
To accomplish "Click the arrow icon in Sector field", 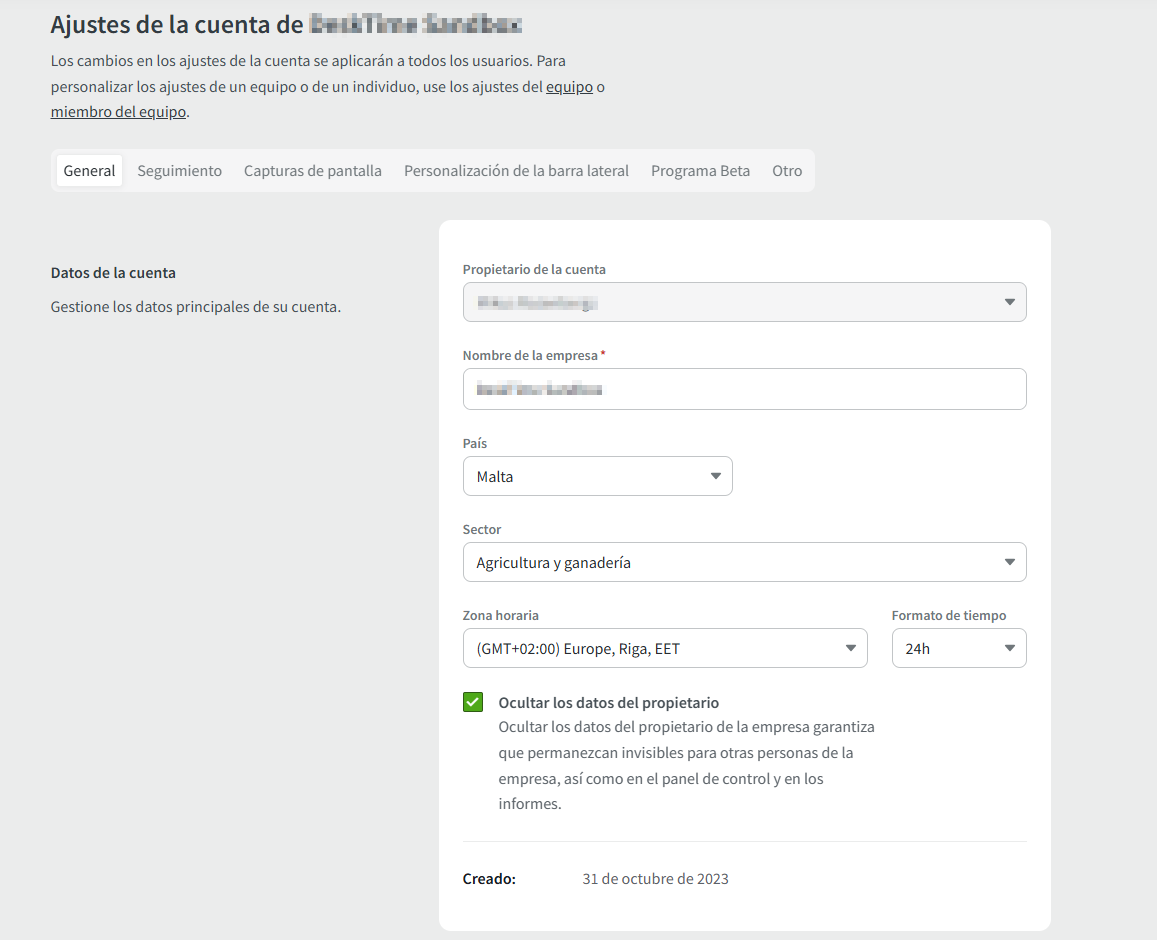I will pos(1009,563).
